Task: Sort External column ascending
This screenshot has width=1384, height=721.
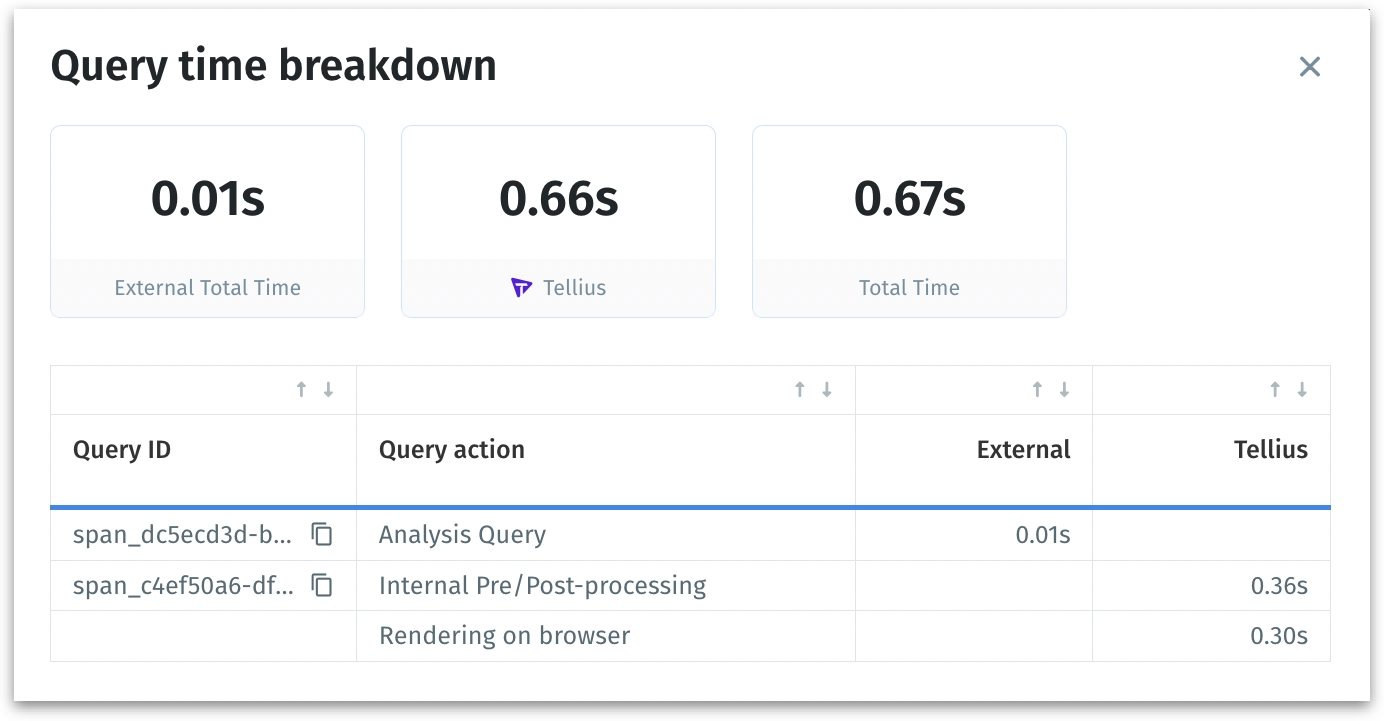Action: 1037,390
